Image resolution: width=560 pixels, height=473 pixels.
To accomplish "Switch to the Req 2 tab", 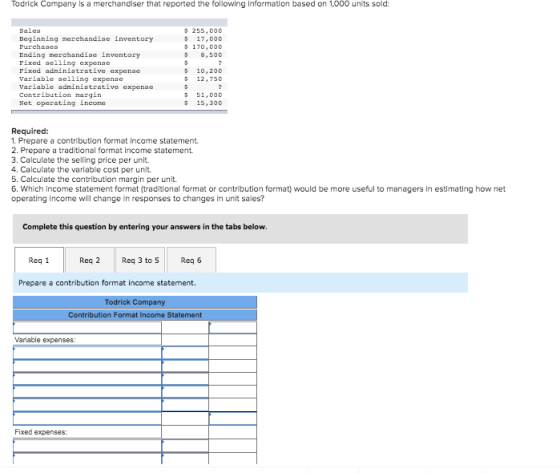I will point(90,260).
